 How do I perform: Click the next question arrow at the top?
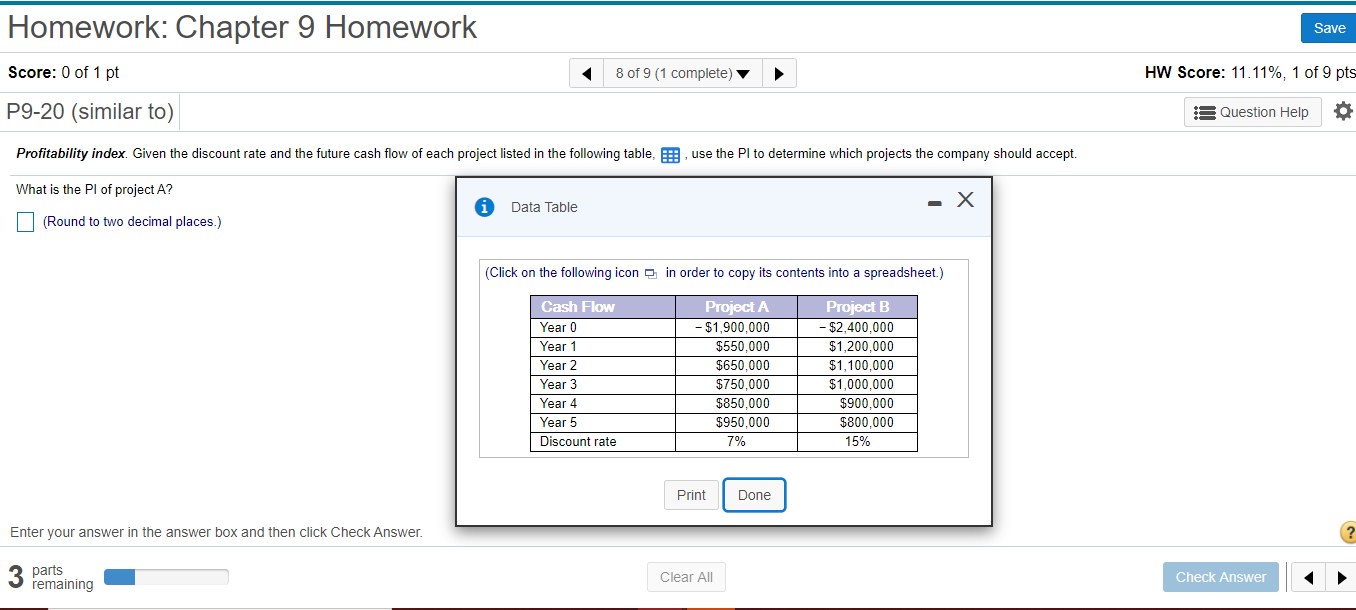[x=779, y=72]
